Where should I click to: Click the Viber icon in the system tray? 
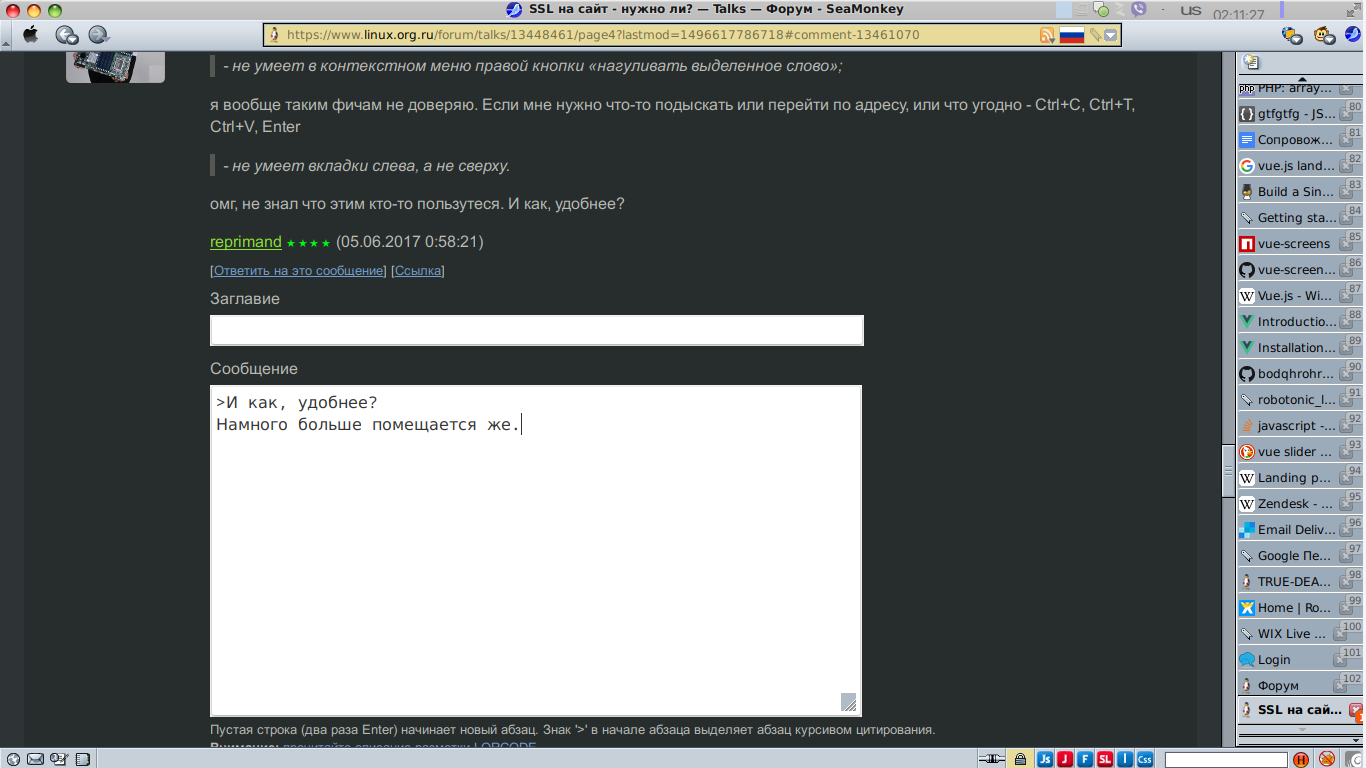click(1139, 10)
